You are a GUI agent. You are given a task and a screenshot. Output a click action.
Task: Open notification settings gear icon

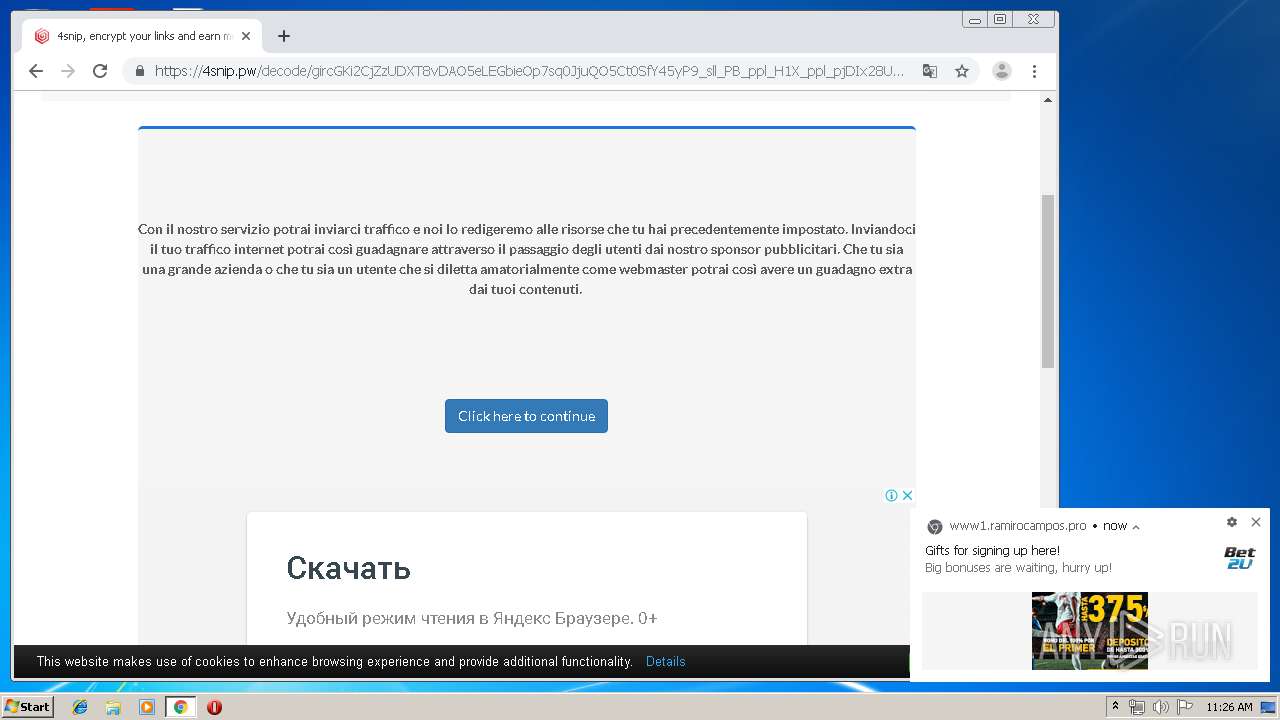point(1232,522)
